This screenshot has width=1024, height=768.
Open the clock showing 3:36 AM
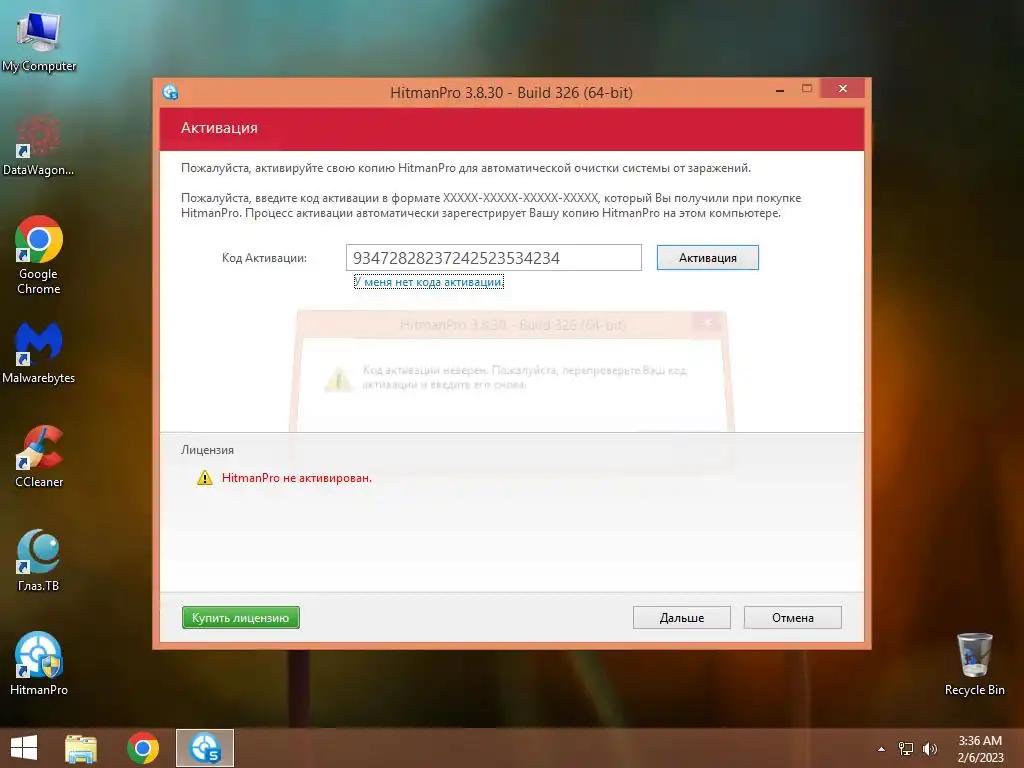[x=980, y=749]
